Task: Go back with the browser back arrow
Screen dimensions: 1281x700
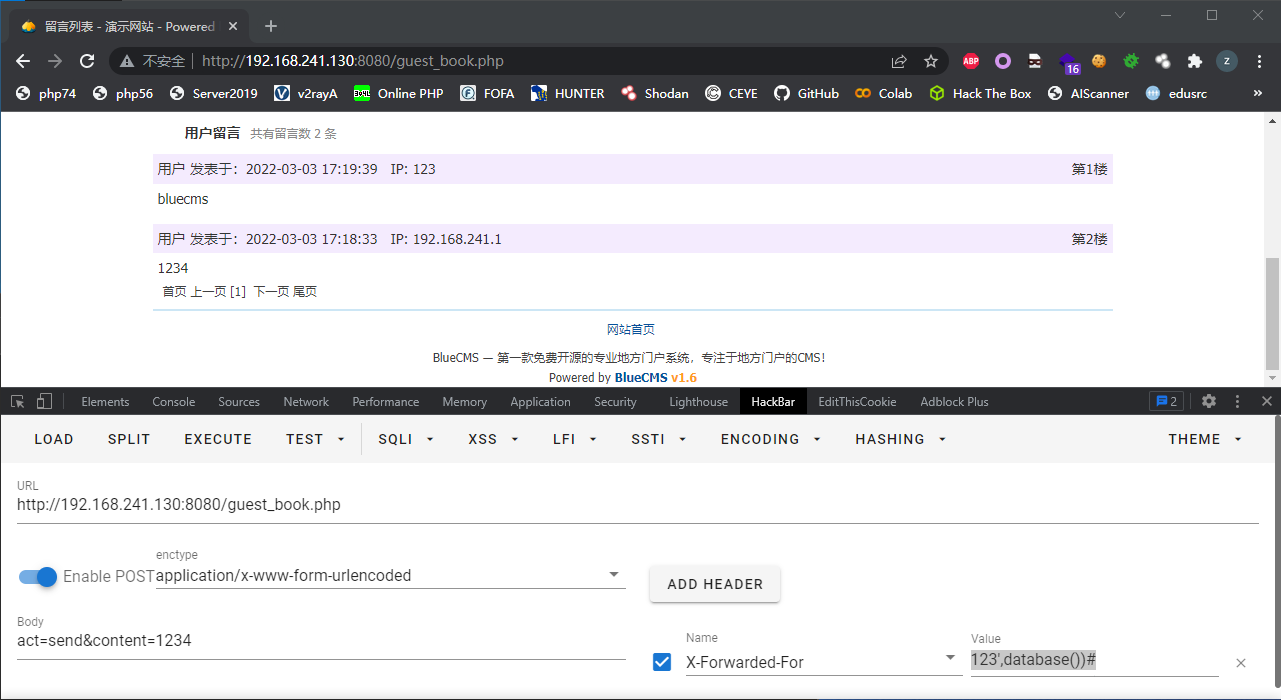Action: click(x=23, y=61)
